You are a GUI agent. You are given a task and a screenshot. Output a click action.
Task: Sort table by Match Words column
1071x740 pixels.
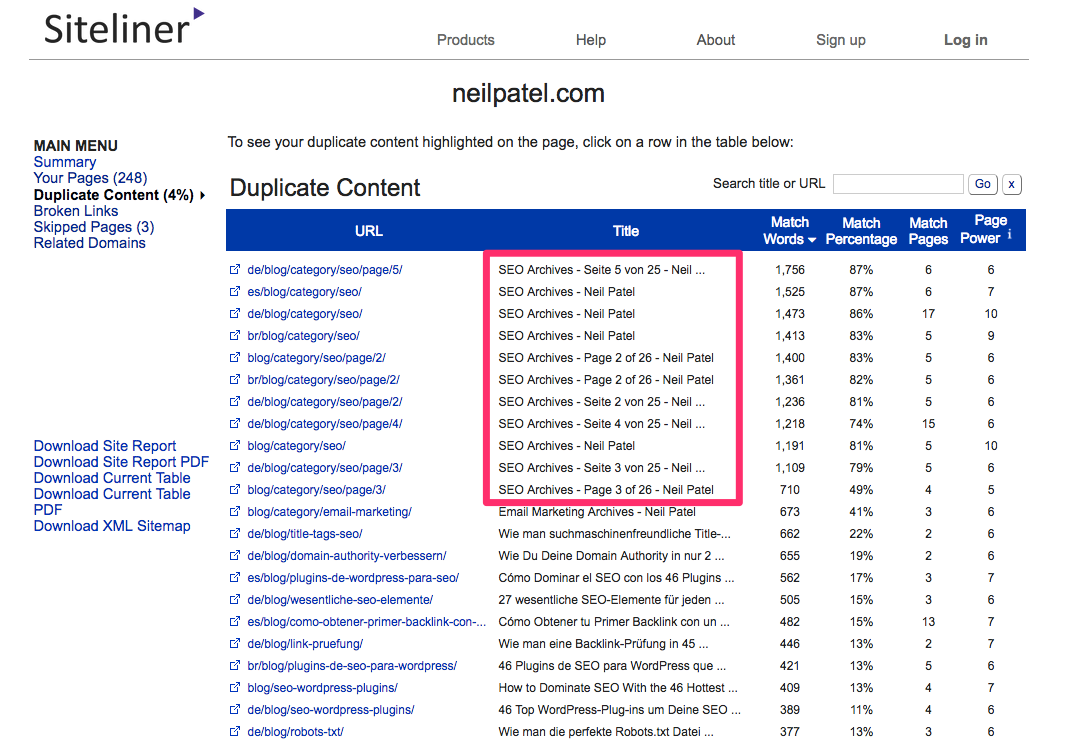pyautogui.click(x=790, y=231)
